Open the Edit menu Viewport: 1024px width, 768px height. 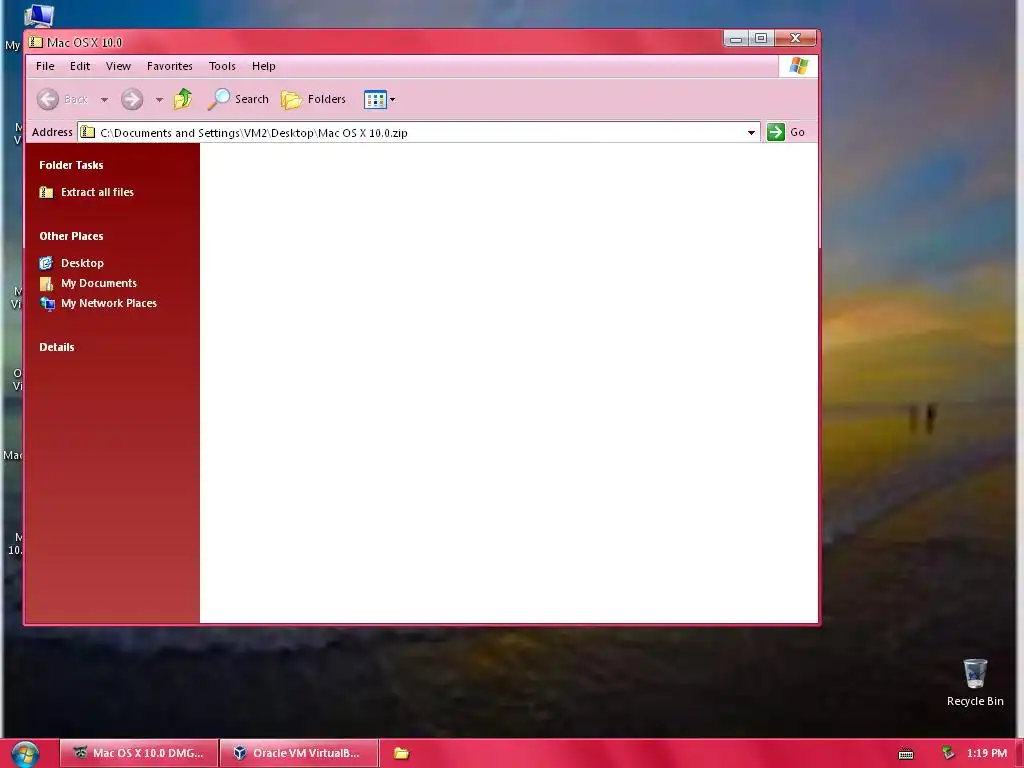click(x=80, y=66)
